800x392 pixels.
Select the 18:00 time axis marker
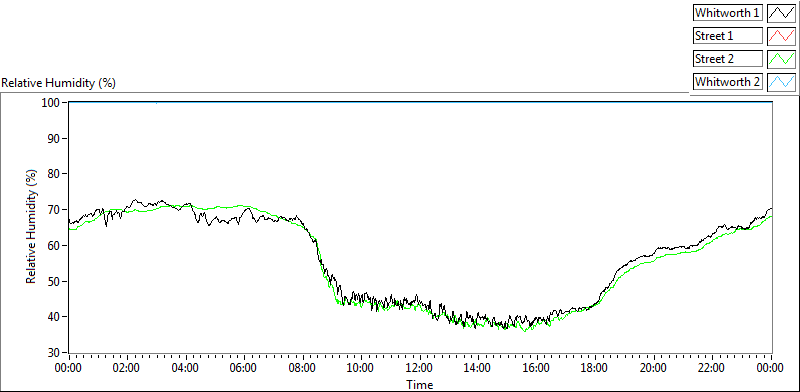tap(595, 368)
